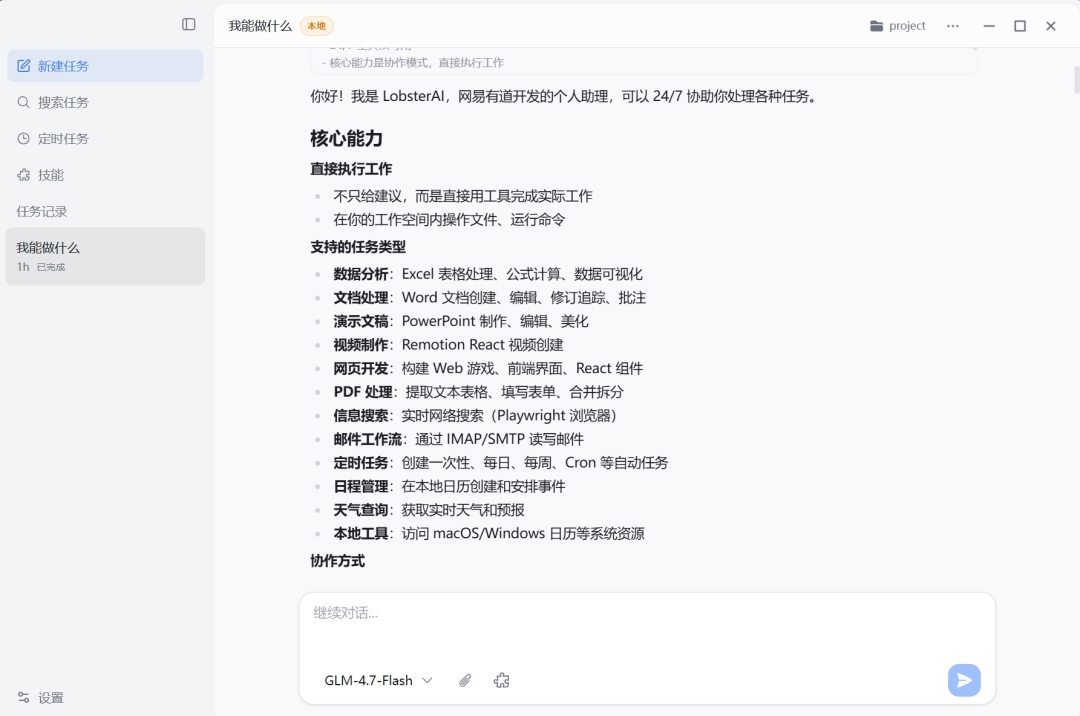Click the 数据分析 list item
Screen dimensions: 1080x716
(488, 274)
